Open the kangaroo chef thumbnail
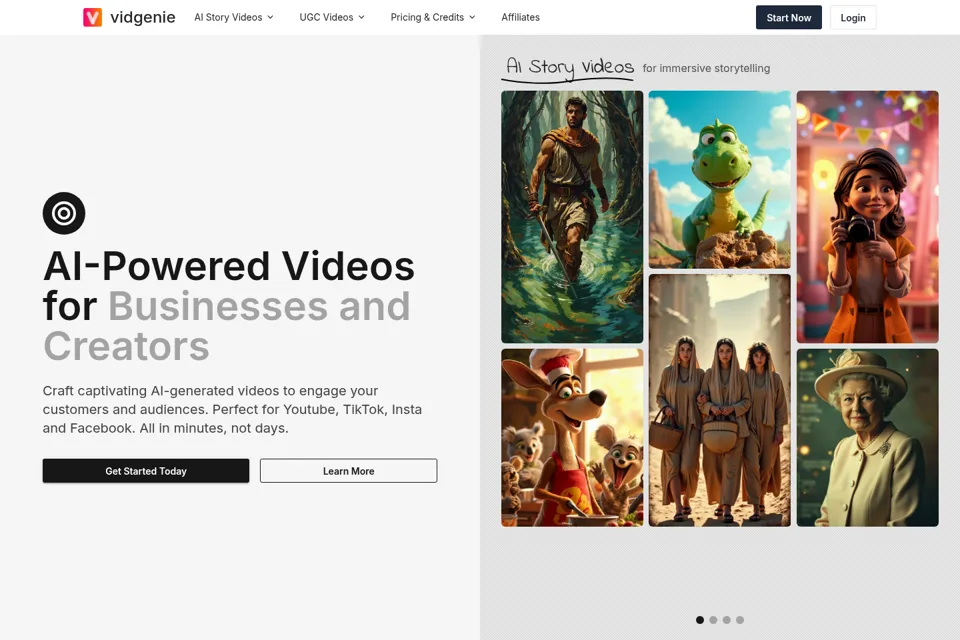This screenshot has width=960, height=640. point(572,438)
